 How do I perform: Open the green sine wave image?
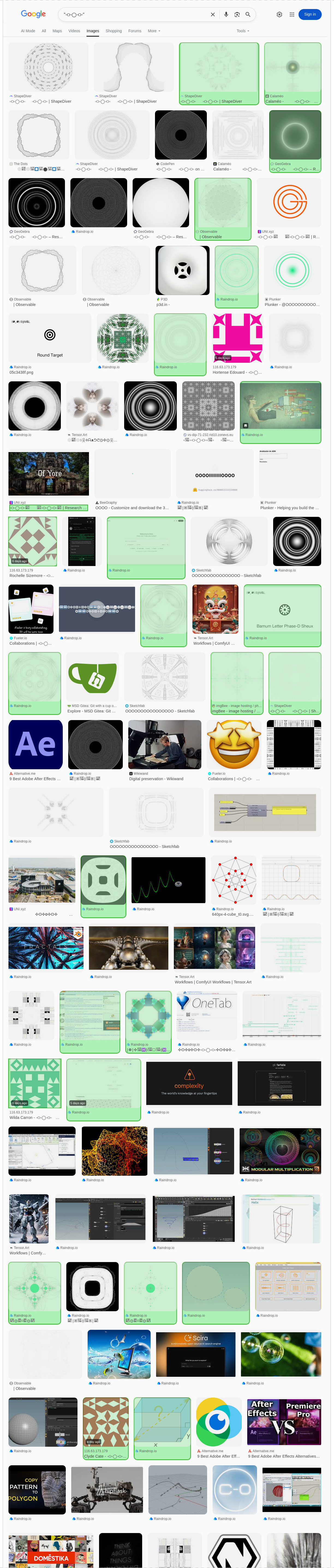(x=169, y=880)
